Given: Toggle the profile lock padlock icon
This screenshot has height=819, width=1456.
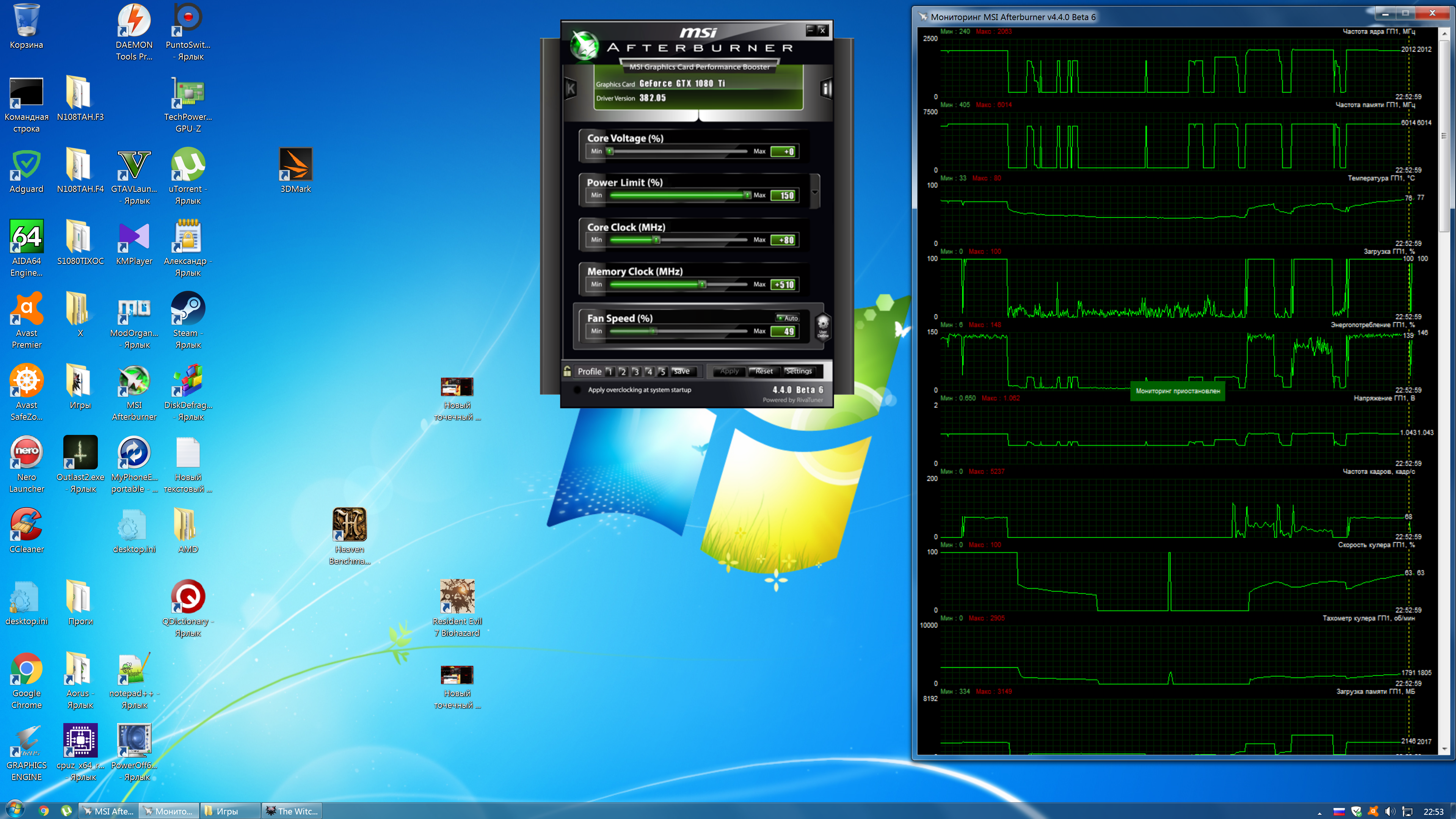Looking at the screenshot, I should point(567,371).
